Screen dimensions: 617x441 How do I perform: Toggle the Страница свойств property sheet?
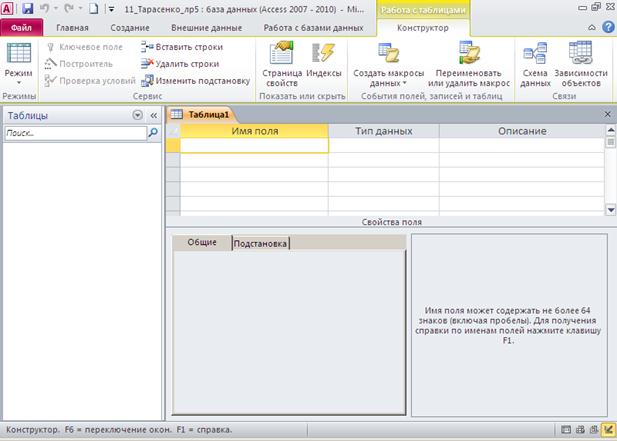(282, 65)
